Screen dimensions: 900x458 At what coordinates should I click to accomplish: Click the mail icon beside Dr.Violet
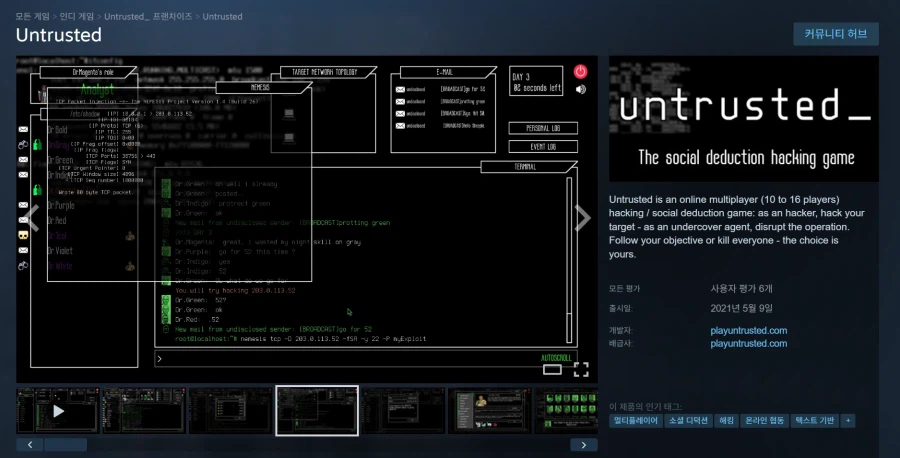23,250
